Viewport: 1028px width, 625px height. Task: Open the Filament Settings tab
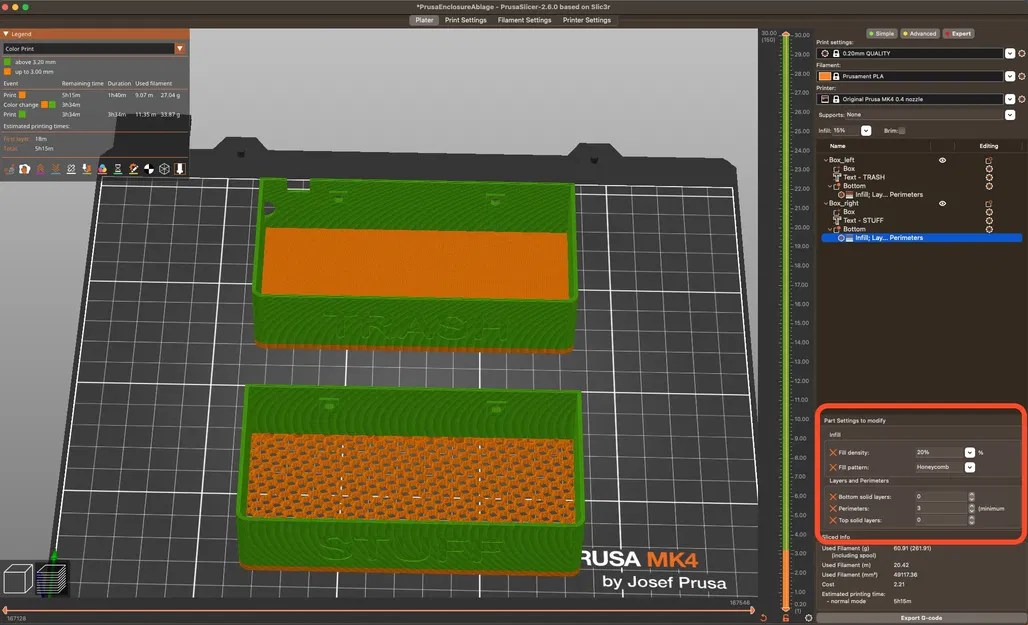point(524,20)
